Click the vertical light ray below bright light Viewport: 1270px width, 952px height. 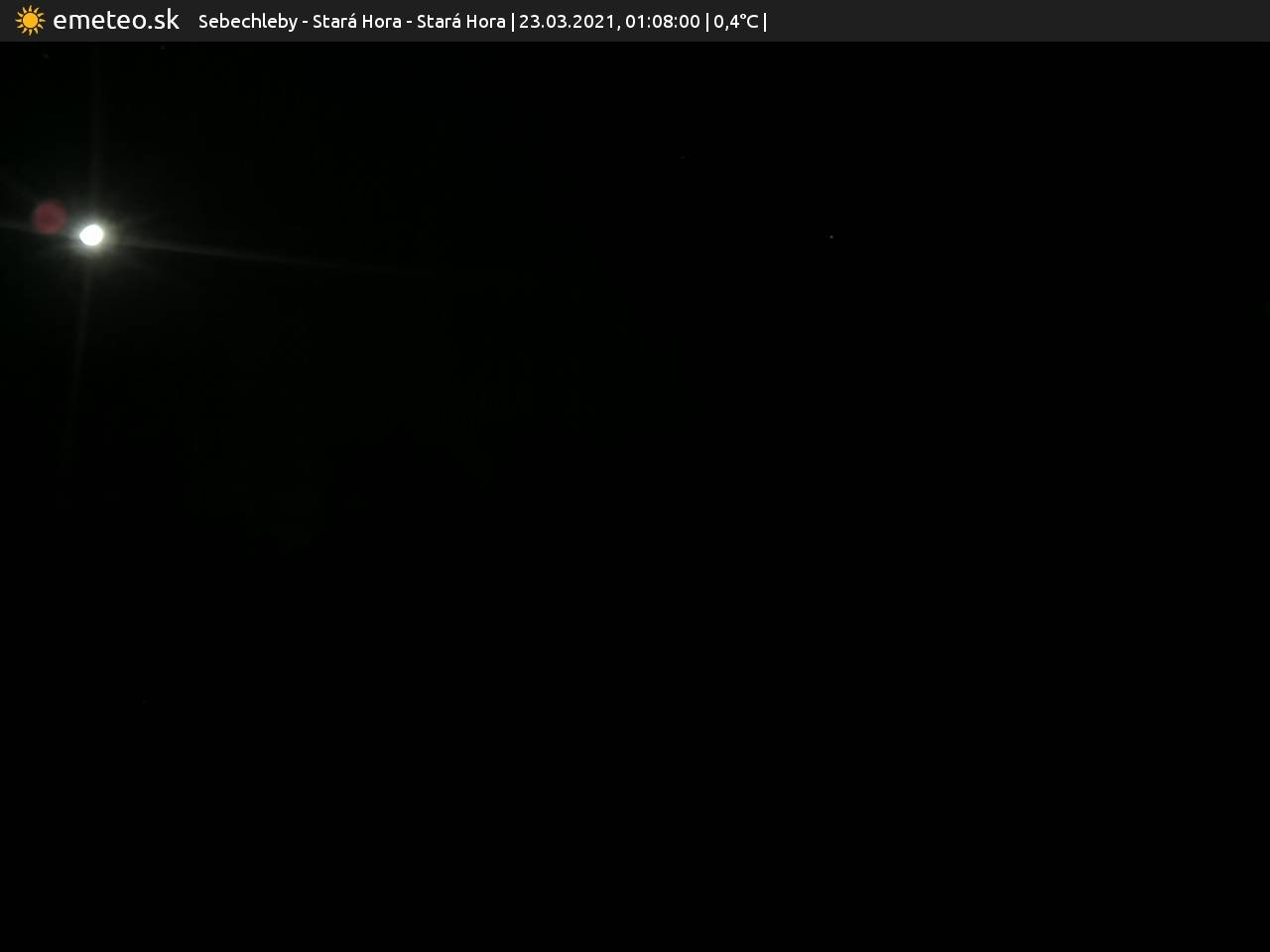coord(83,317)
